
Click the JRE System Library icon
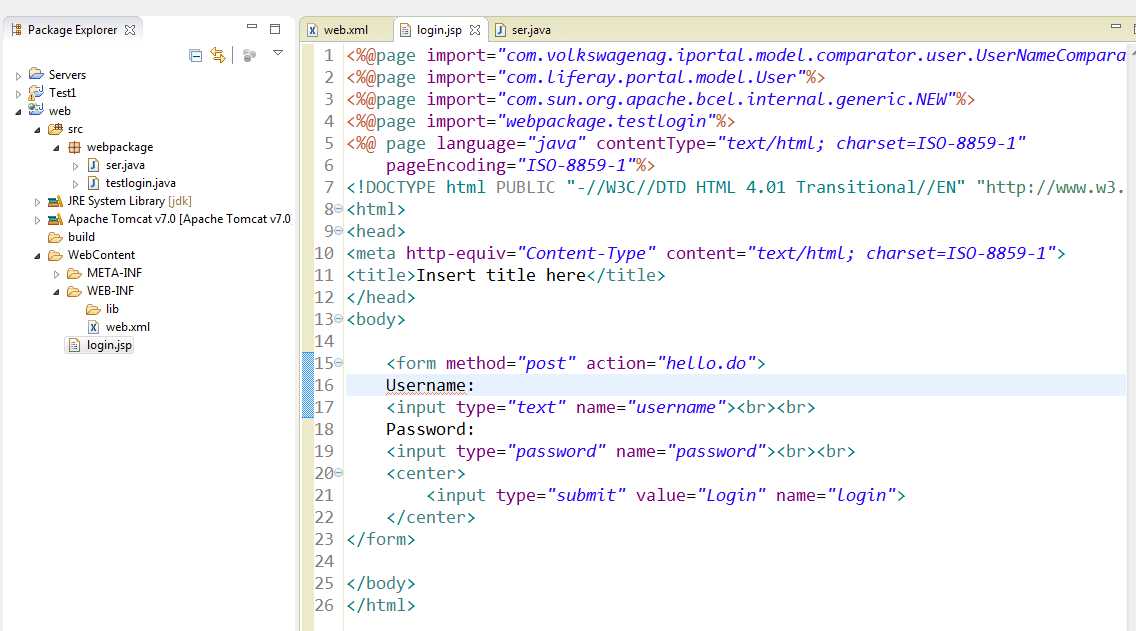[x=55, y=201]
